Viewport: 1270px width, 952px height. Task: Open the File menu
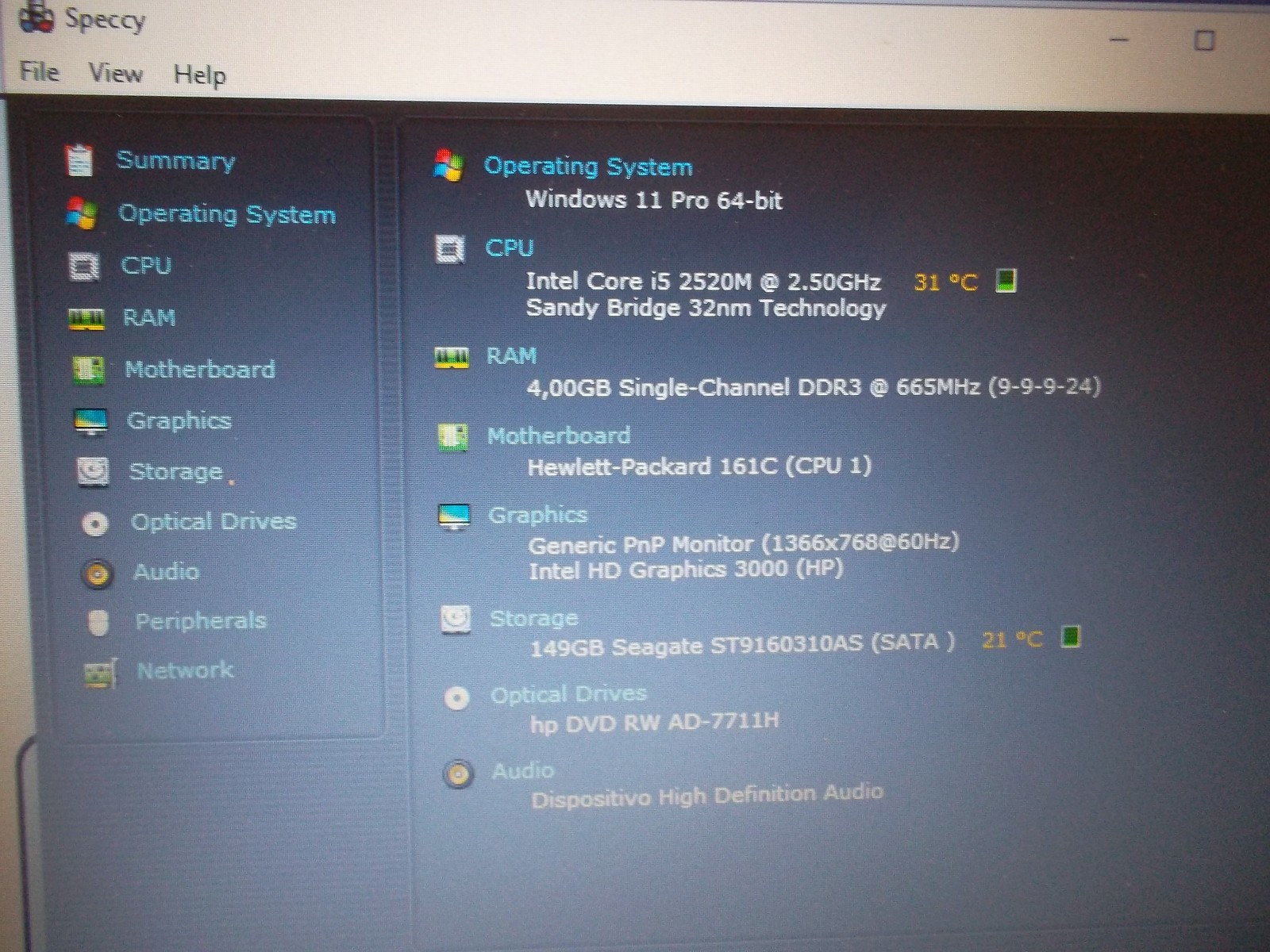coord(39,72)
